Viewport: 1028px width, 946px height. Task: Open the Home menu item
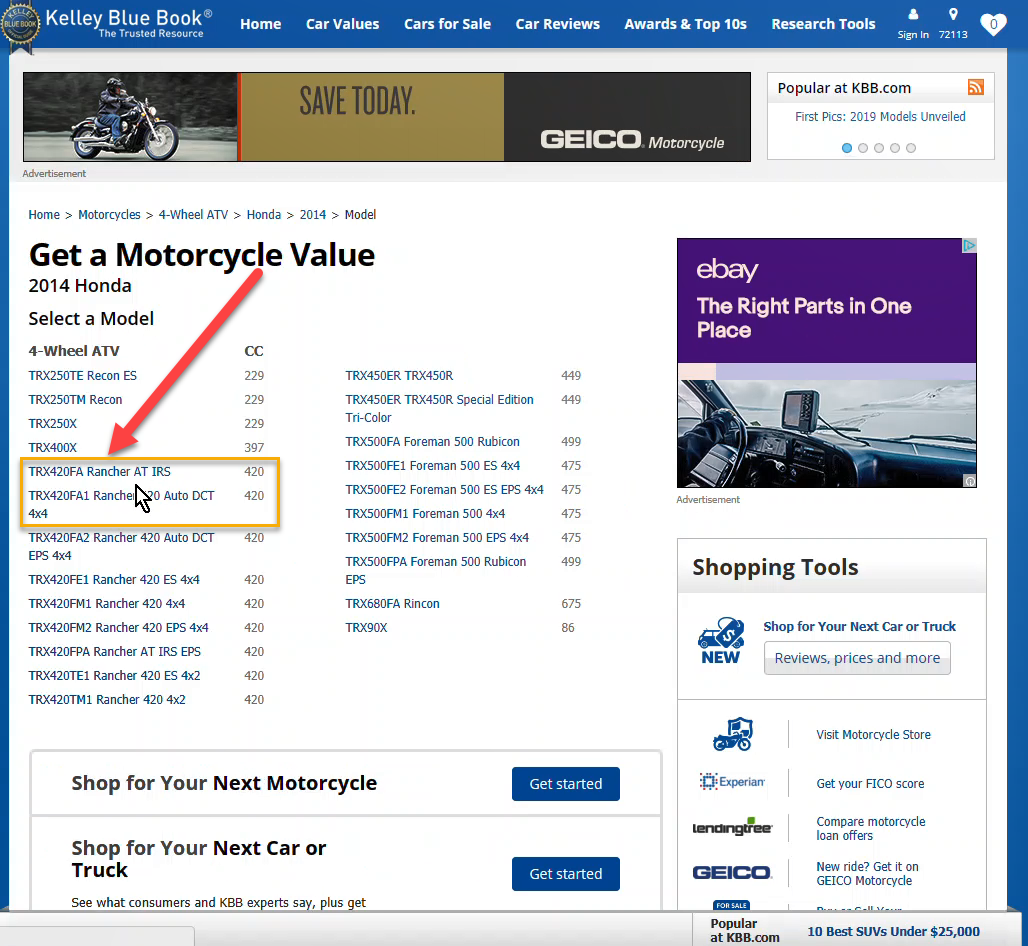tap(260, 24)
